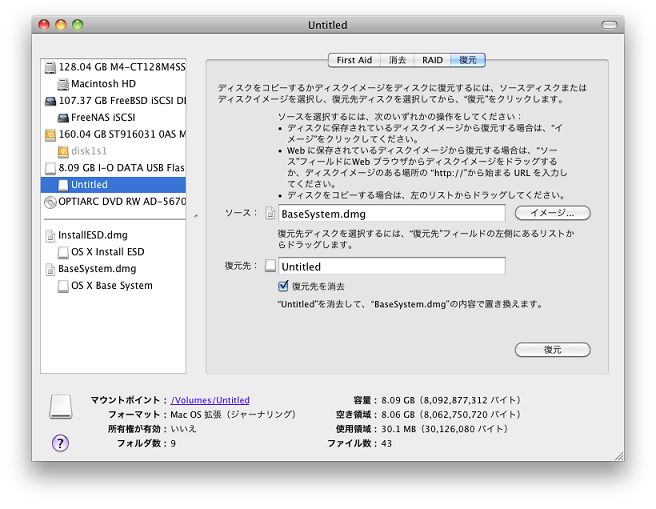This screenshot has height=509, width=656.
Task: Switch to the 消去 tab
Action: coord(397,60)
